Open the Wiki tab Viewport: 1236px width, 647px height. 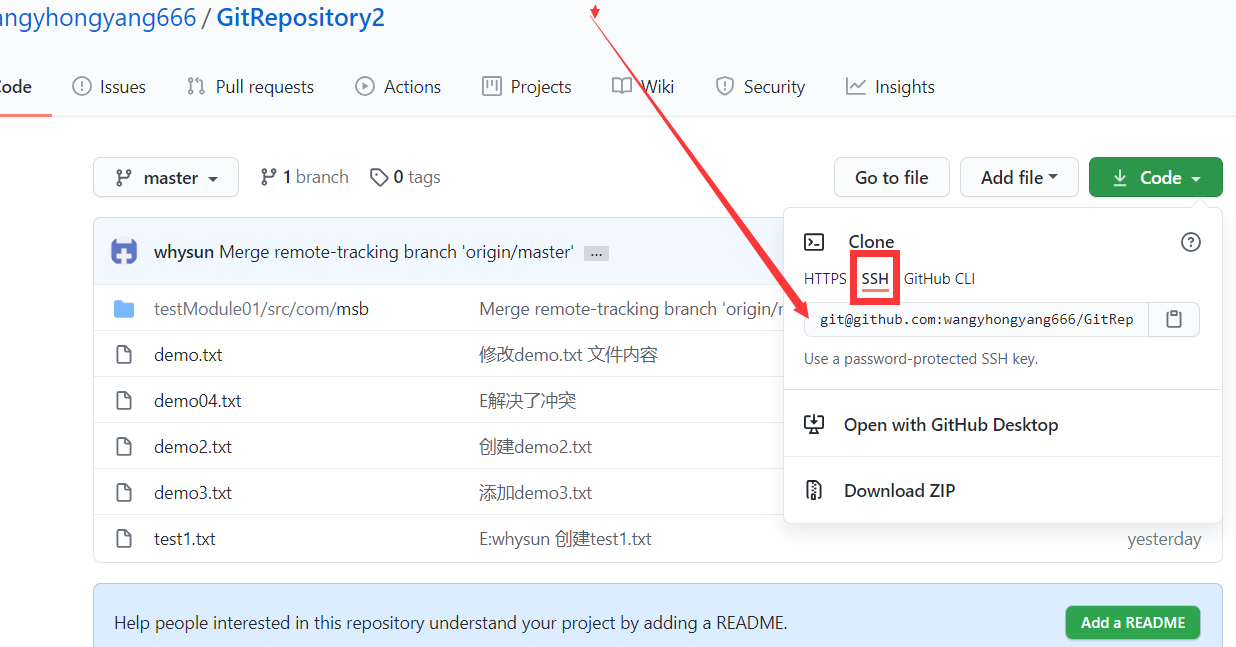click(x=643, y=87)
